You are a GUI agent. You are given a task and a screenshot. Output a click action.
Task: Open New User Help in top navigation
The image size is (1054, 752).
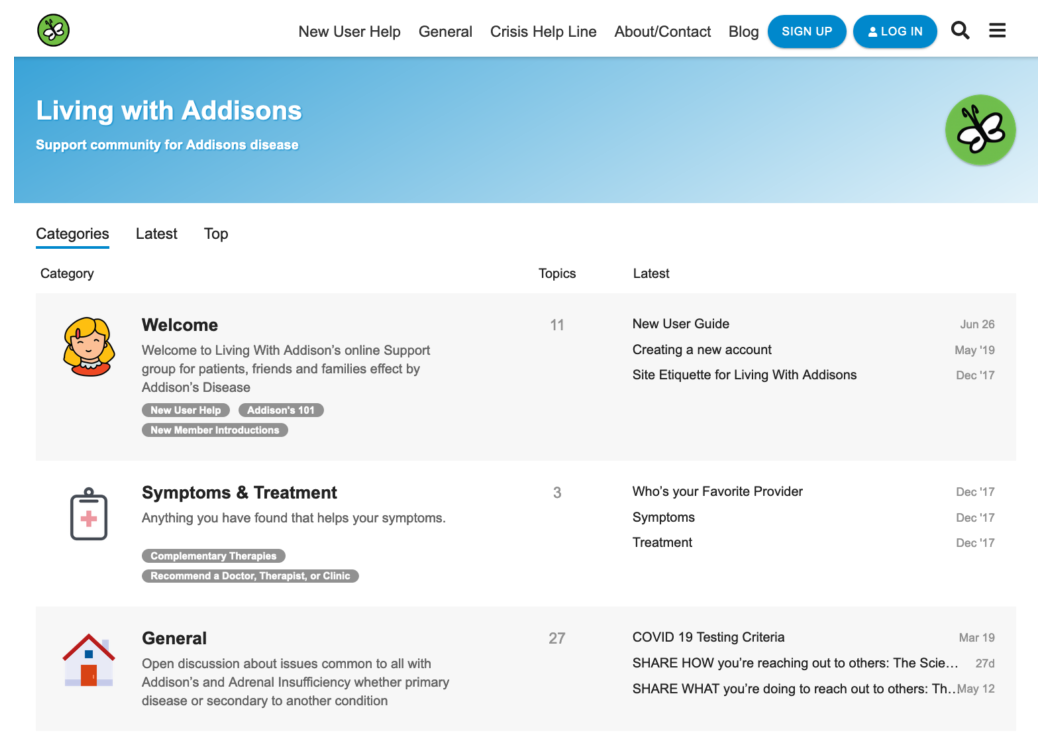pyautogui.click(x=350, y=32)
